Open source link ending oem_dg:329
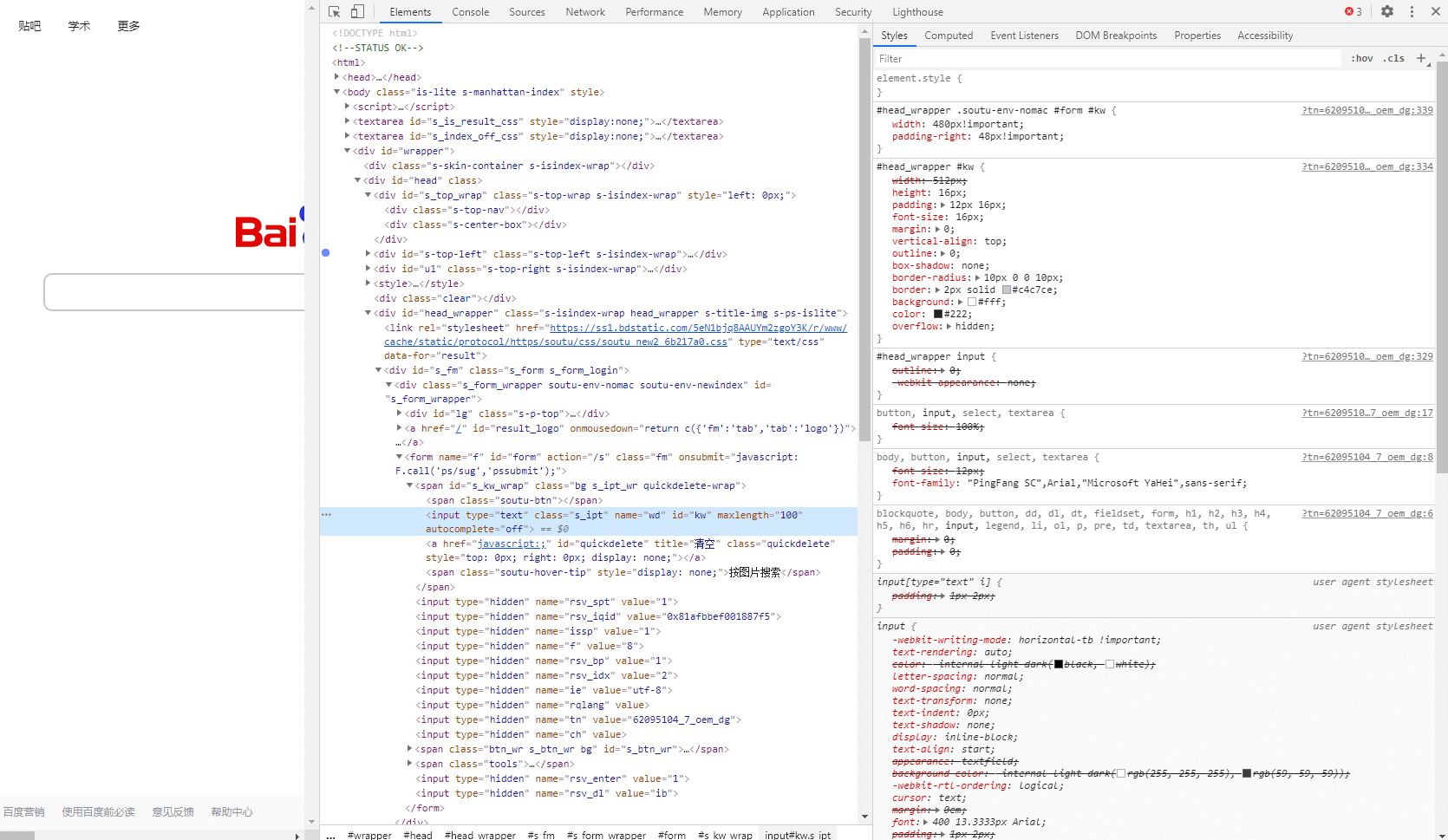 (x=1367, y=356)
